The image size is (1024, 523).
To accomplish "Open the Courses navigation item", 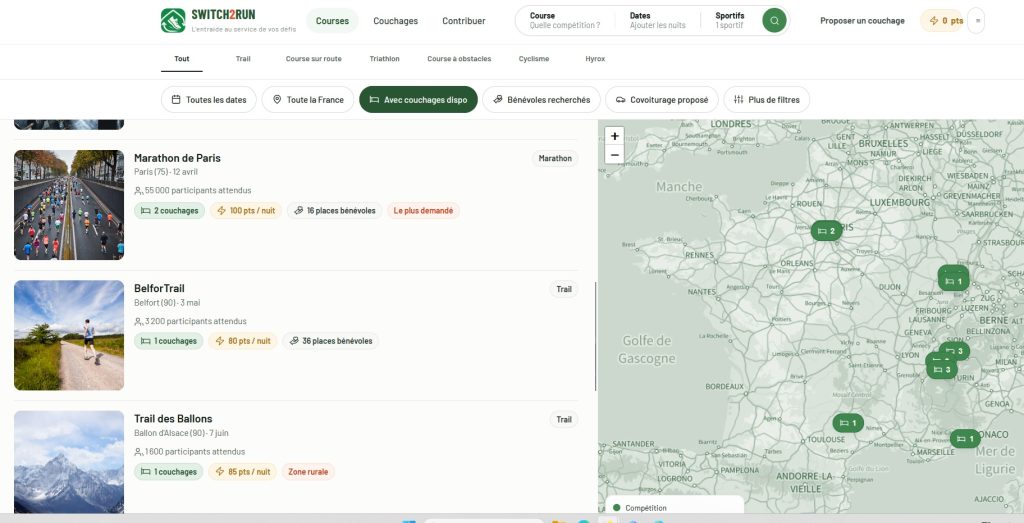I will point(332,21).
